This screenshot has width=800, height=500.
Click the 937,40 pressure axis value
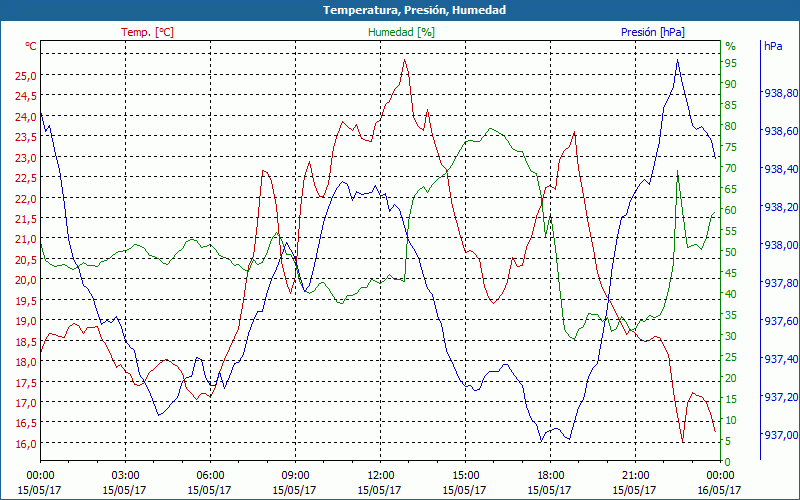(x=781, y=359)
